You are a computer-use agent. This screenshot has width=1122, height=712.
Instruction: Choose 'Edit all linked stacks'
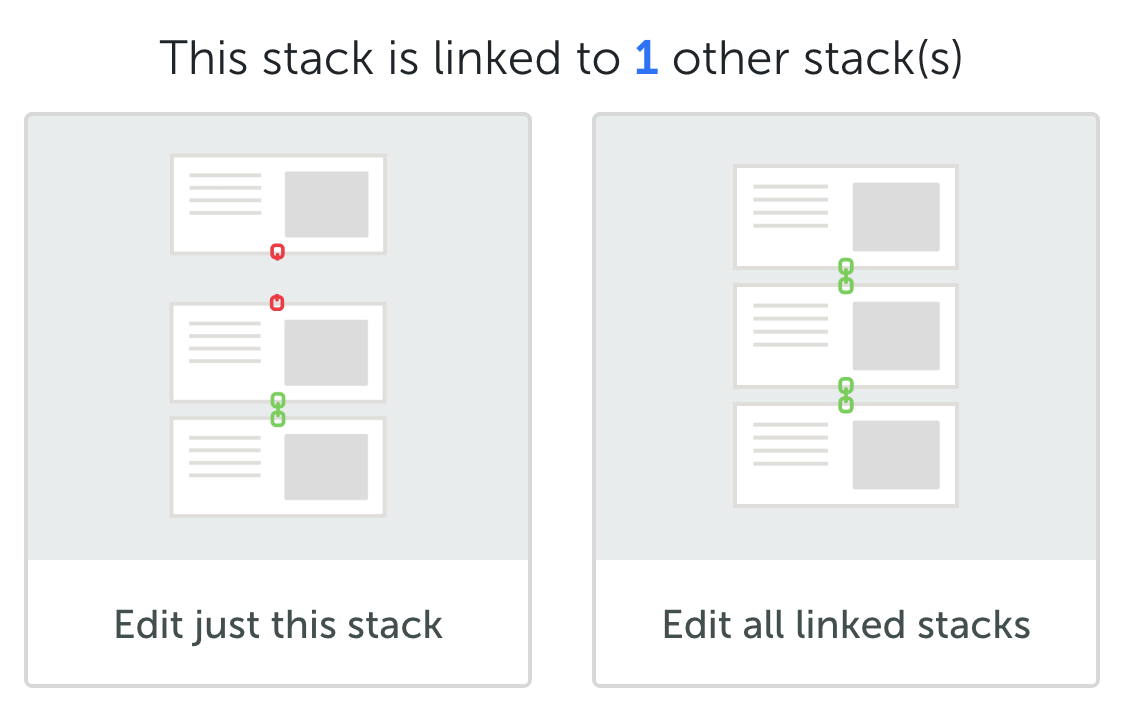(846, 625)
